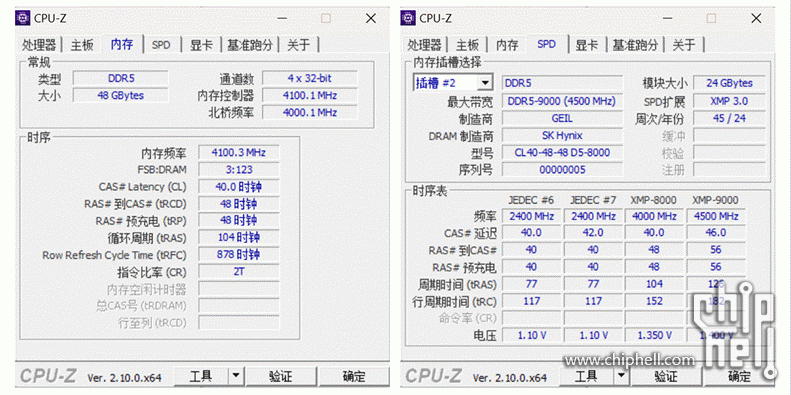Expand 工具 dropdown arrow in left window
The height and width of the screenshot is (395, 791).
[236, 376]
